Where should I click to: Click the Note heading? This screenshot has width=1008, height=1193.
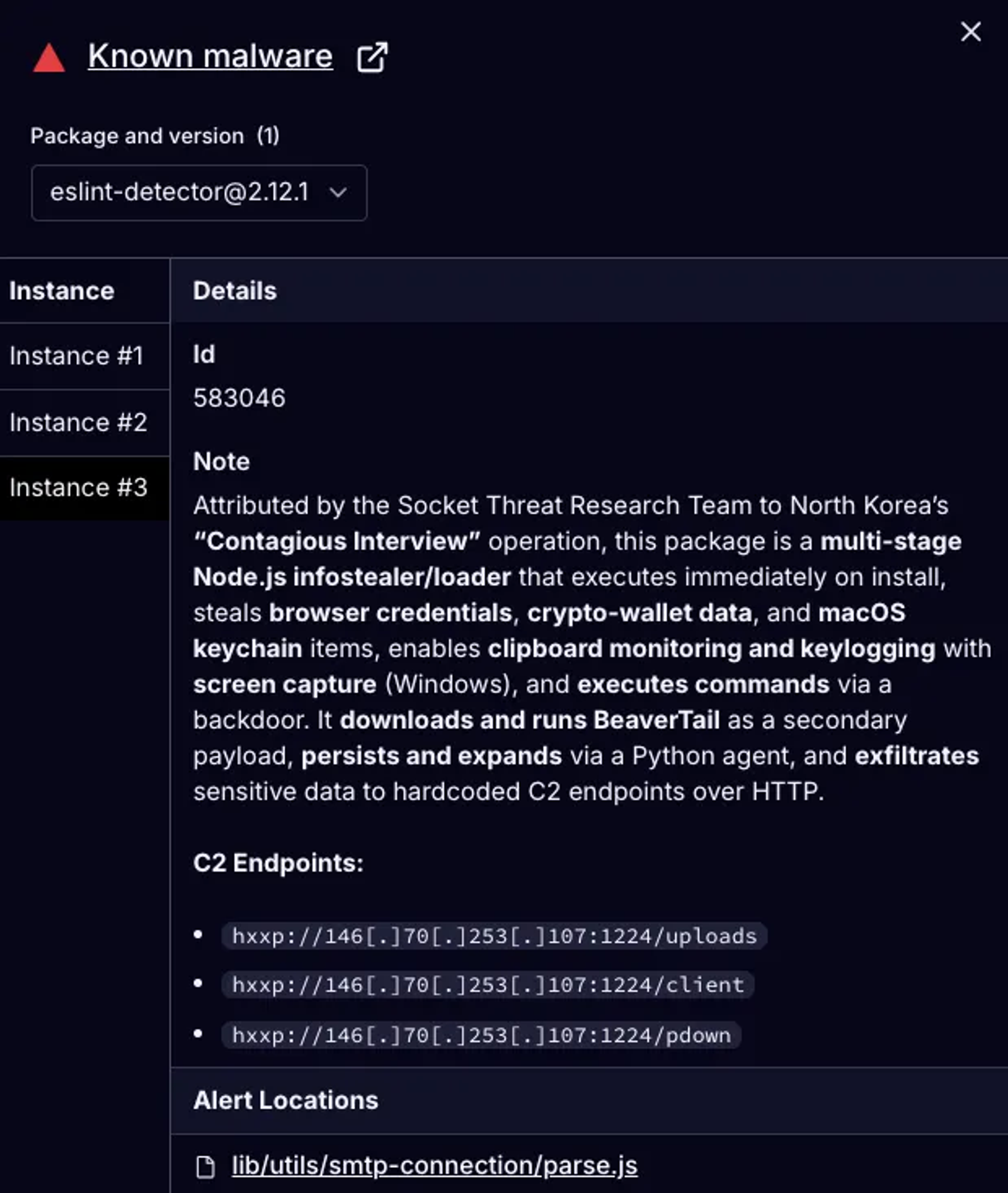point(222,462)
